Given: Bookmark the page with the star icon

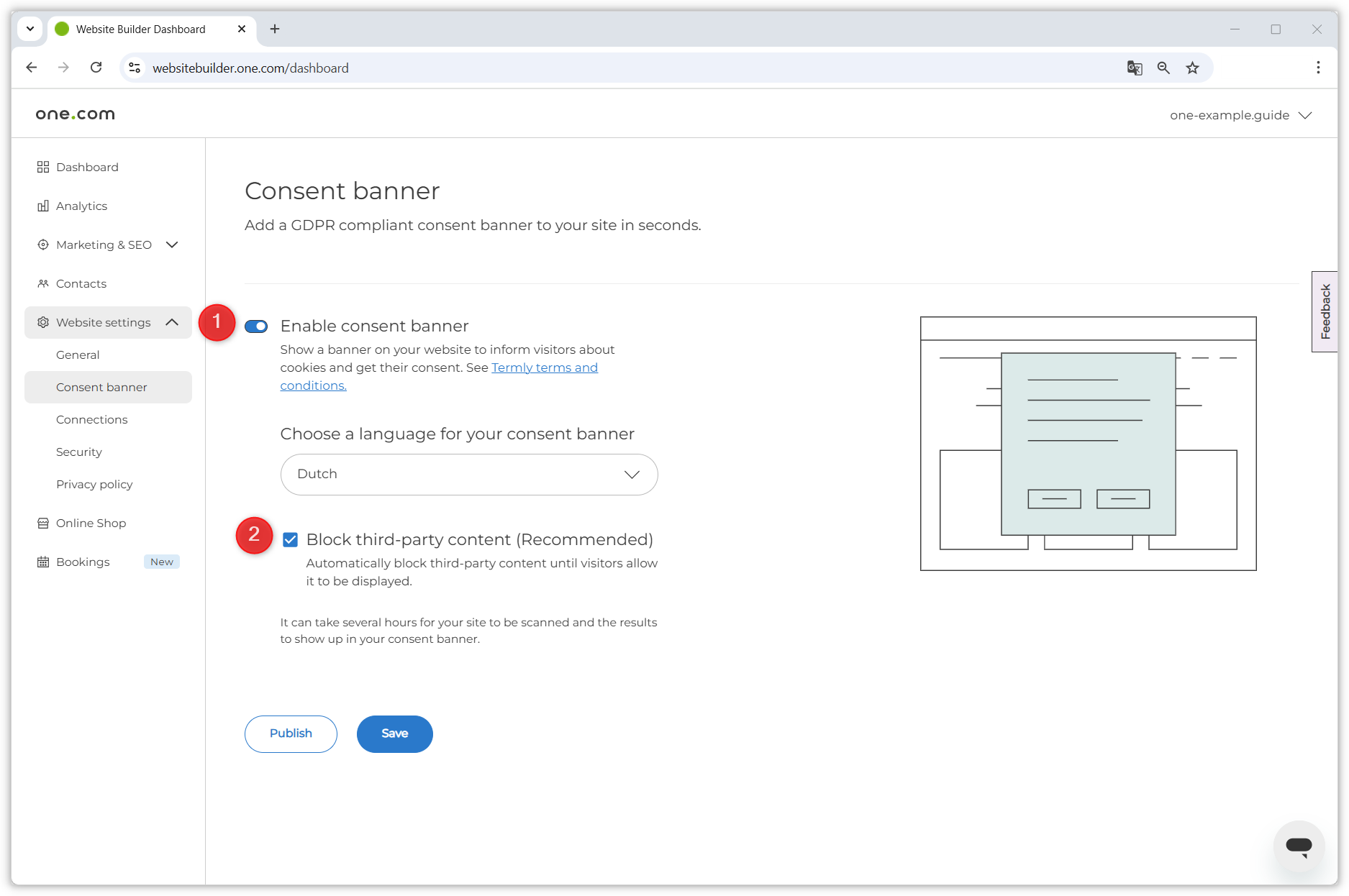Looking at the screenshot, I should pyautogui.click(x=1192, y=67).
